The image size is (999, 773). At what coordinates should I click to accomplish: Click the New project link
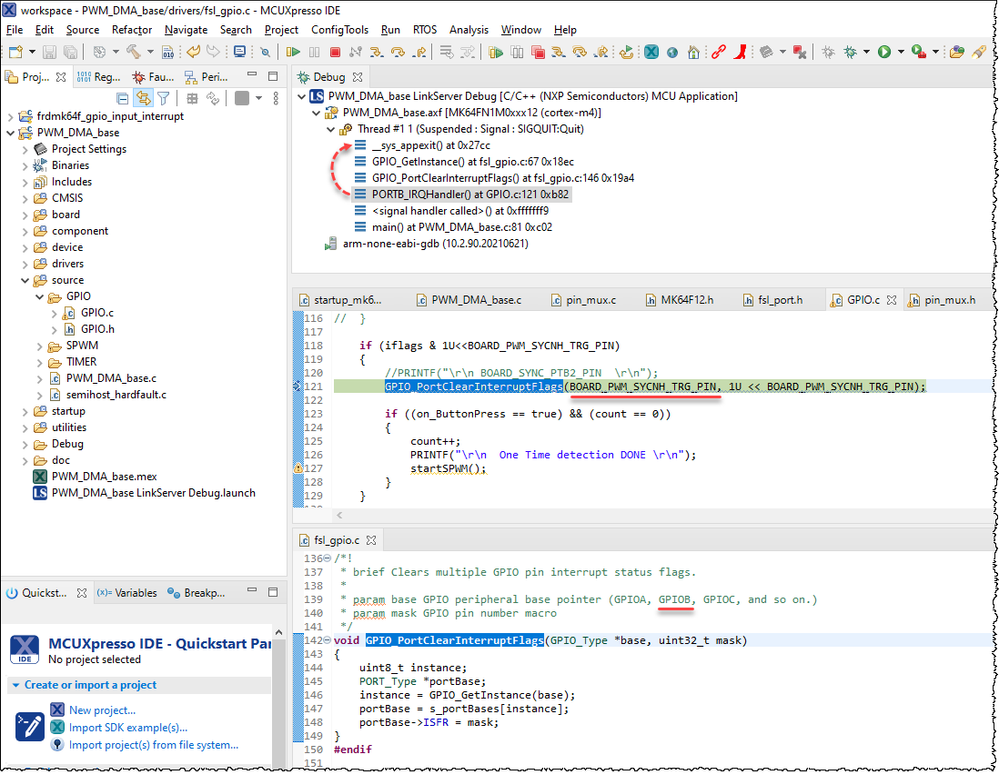(102, 710)
